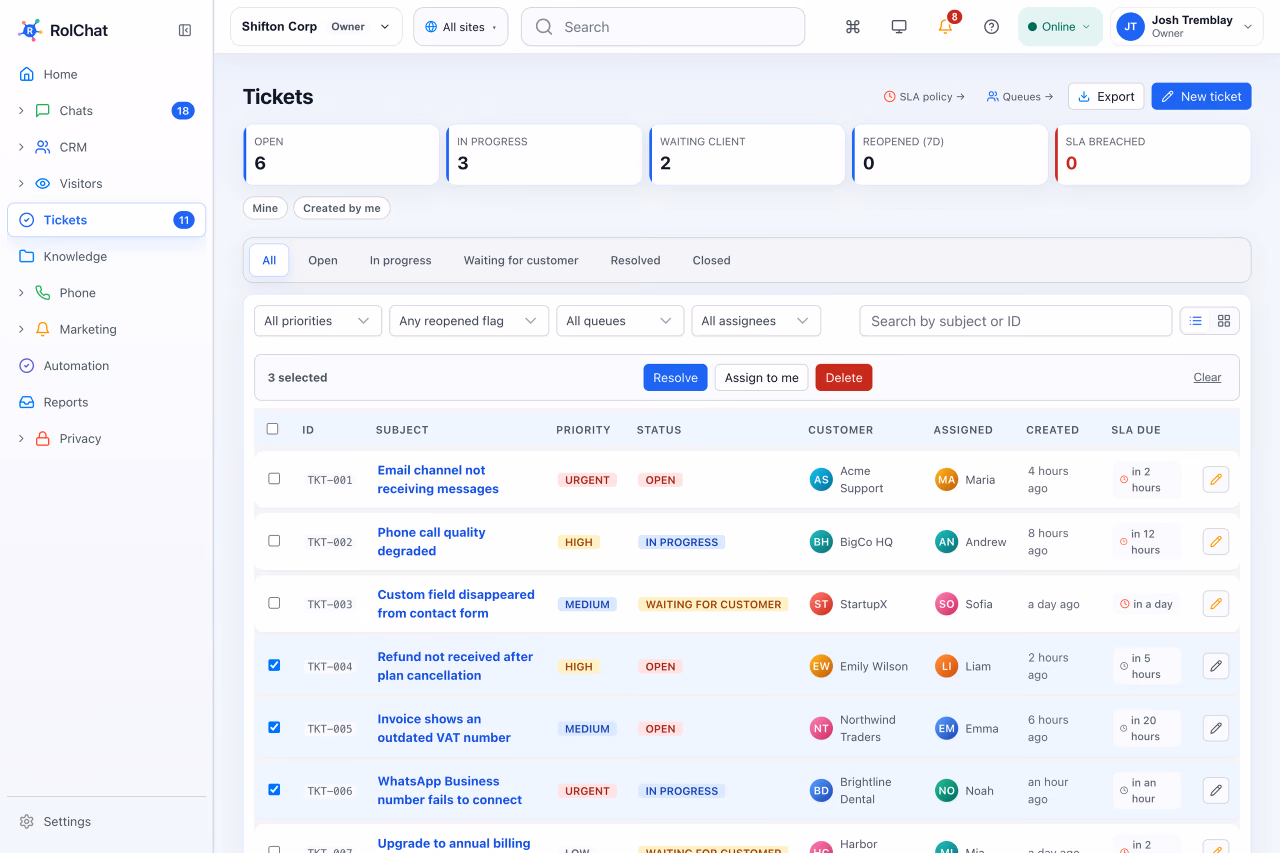Open Any reopened flag dropdown
This screenshot has height=853, width=1280.
[469, 321]
